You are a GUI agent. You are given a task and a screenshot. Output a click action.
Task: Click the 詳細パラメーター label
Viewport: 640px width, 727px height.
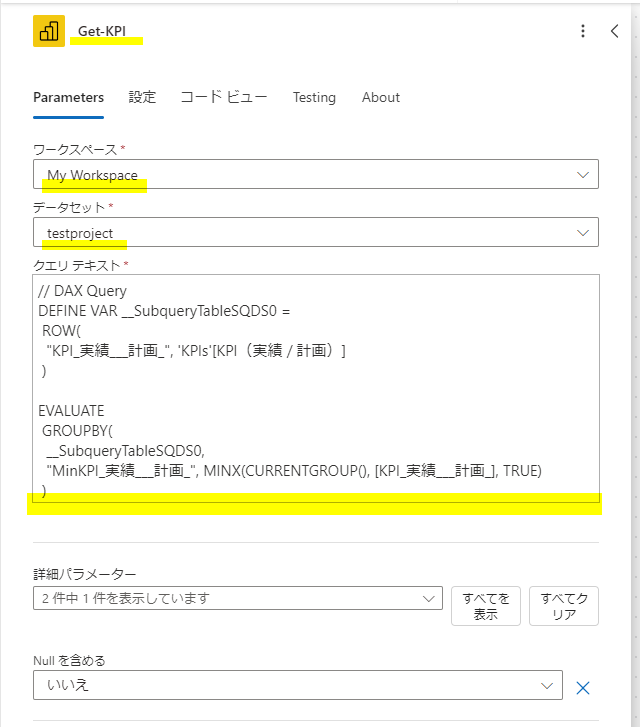tap(85, 574)
